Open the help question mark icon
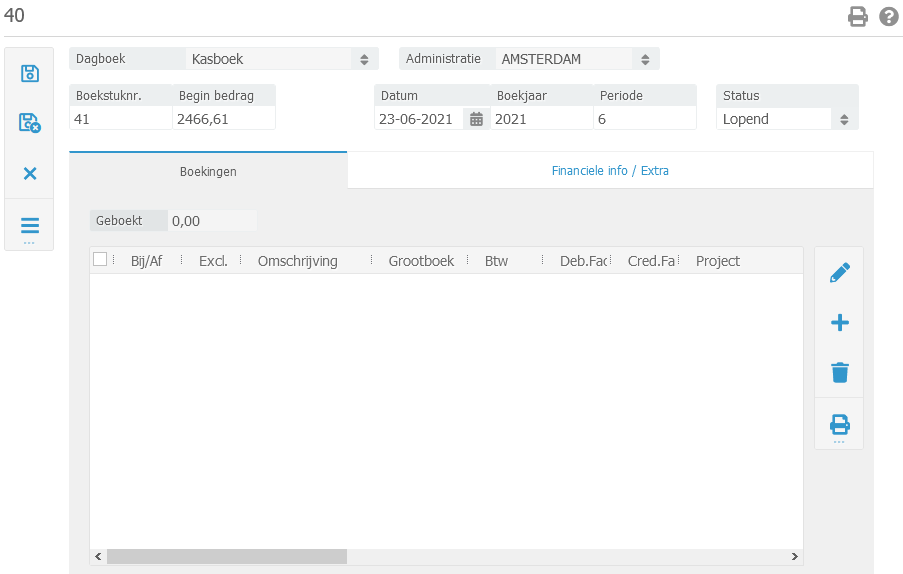 point(889,17)
